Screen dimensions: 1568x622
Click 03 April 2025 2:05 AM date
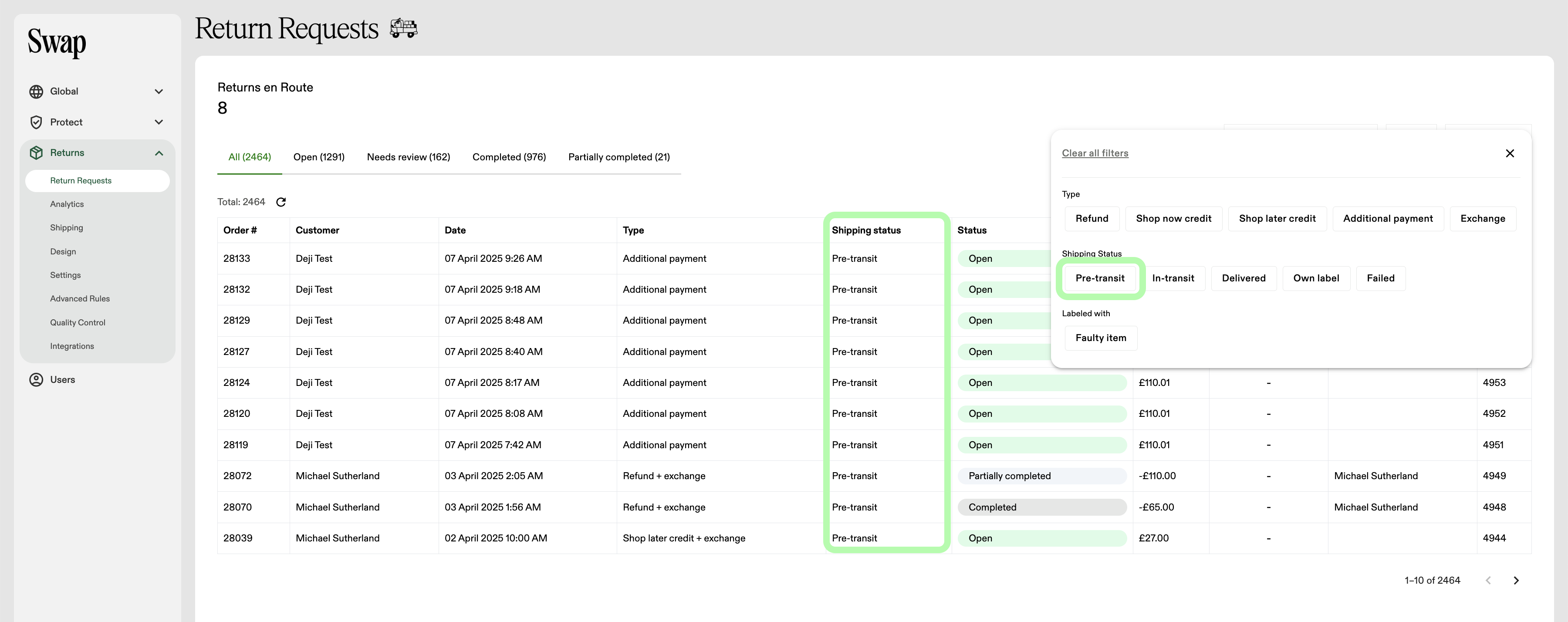click(493, 476)
